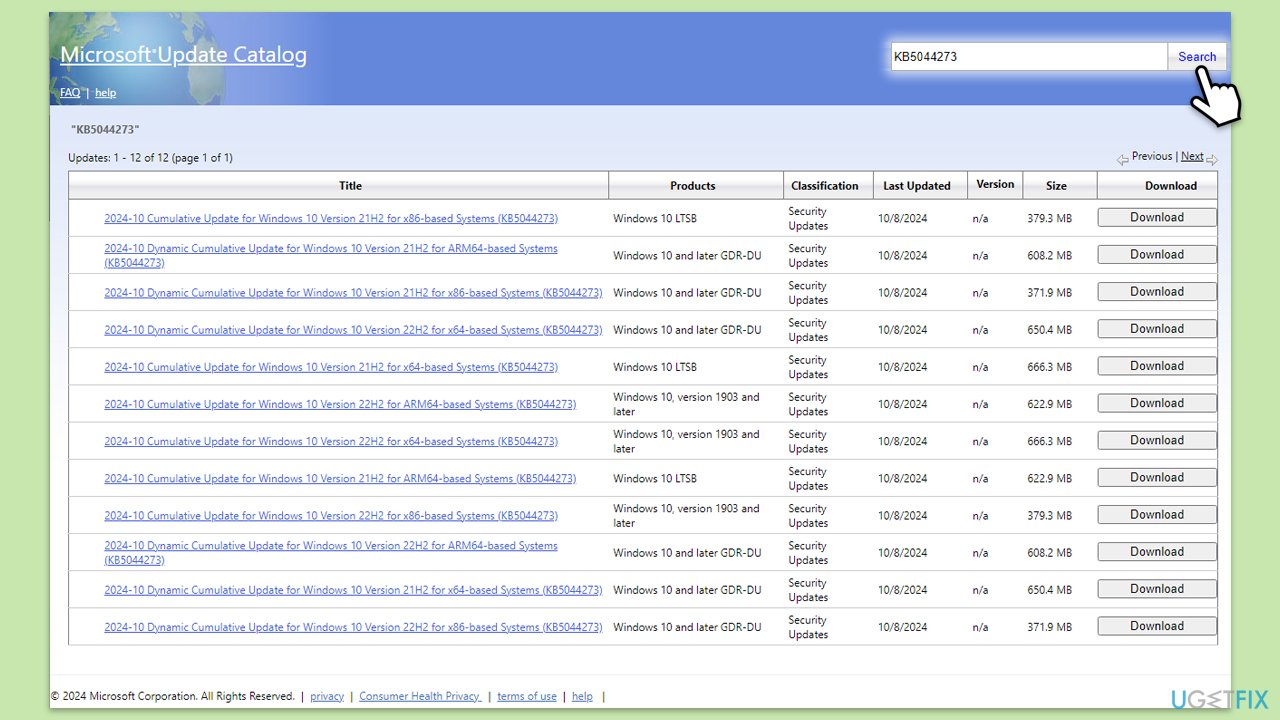The height and width of the screenshot is (720, 1280).
Task: Go to Next results page
Action: 1192,156
